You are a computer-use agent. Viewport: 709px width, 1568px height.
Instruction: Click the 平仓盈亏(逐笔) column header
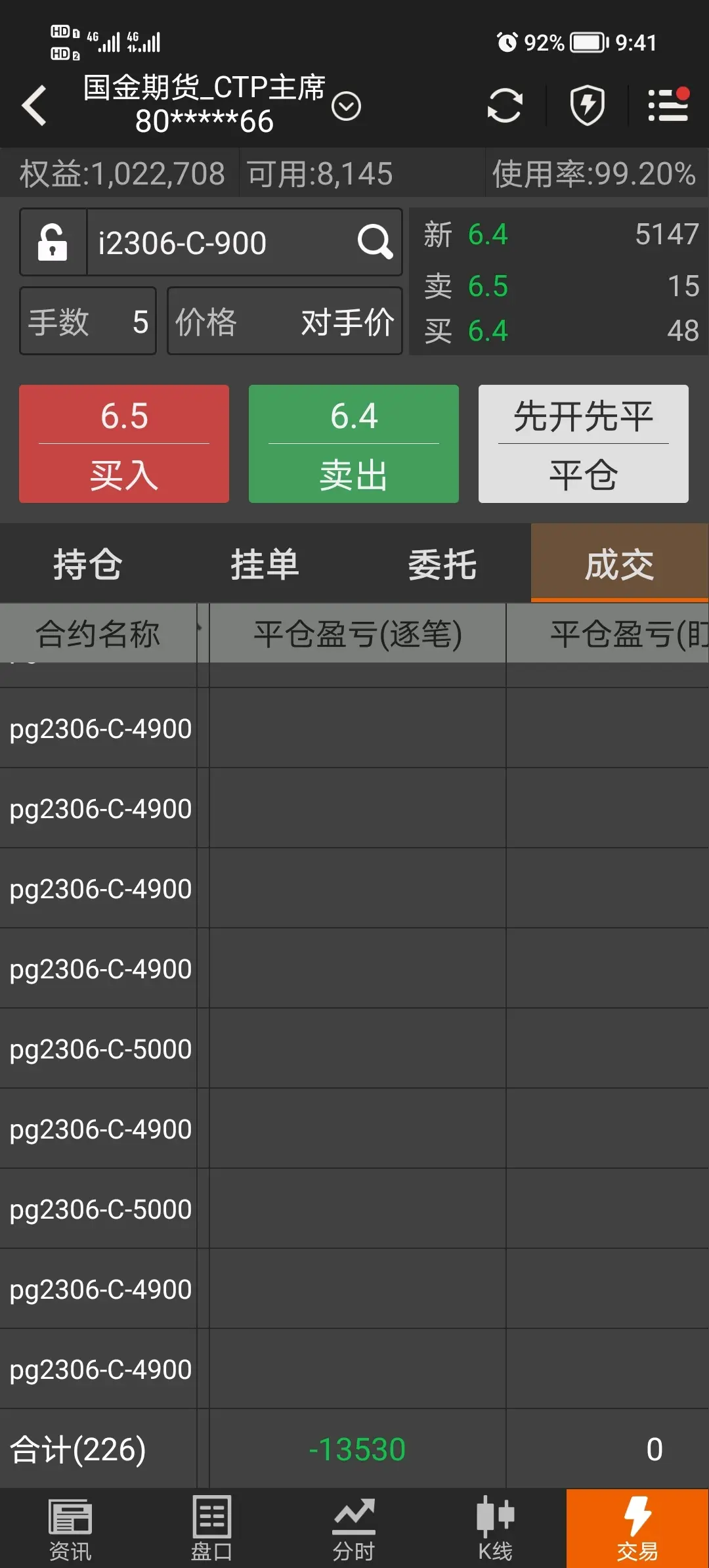(x=358, y=634)
